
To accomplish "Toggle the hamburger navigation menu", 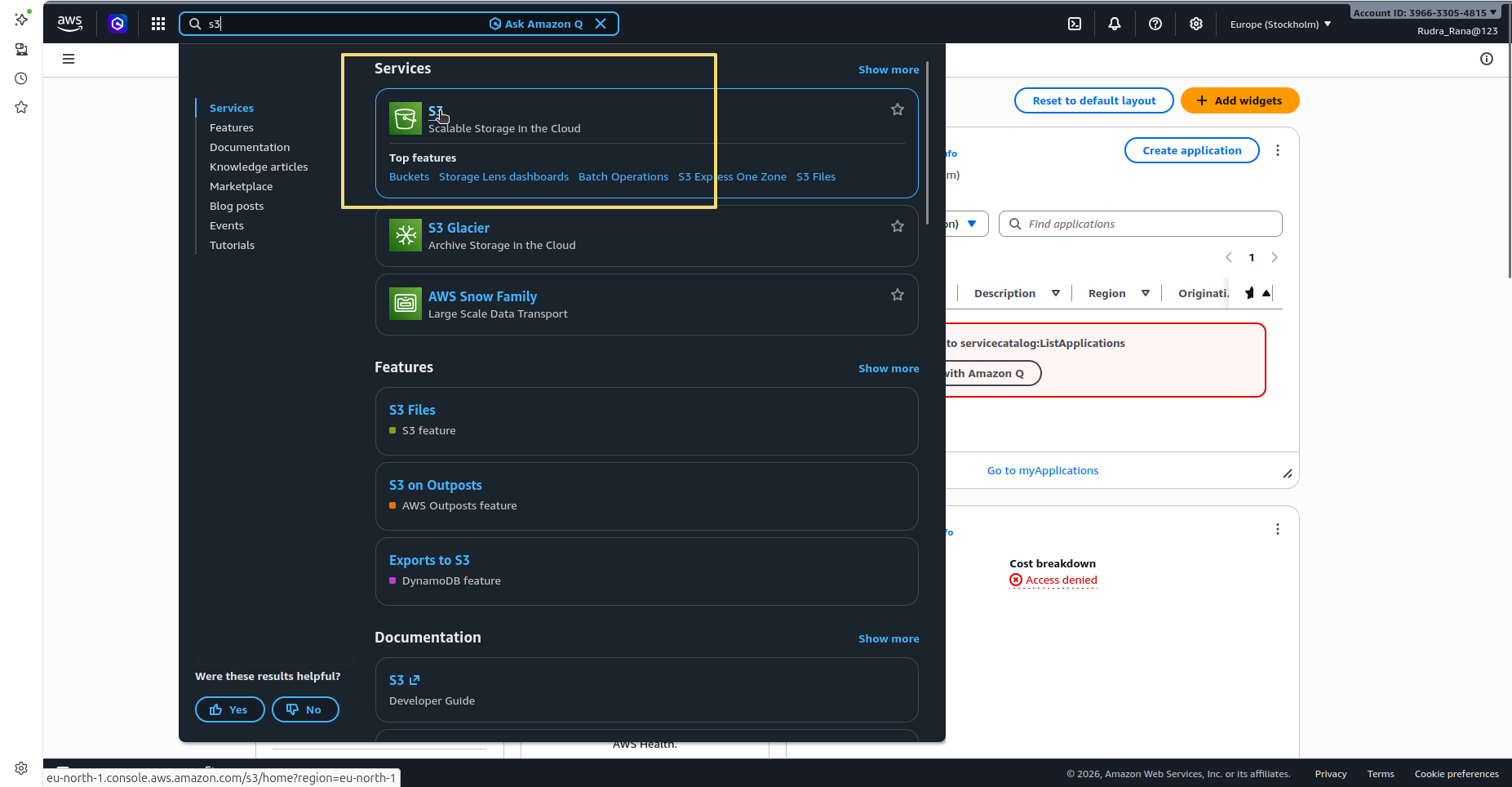I will (x=69, y=59).
